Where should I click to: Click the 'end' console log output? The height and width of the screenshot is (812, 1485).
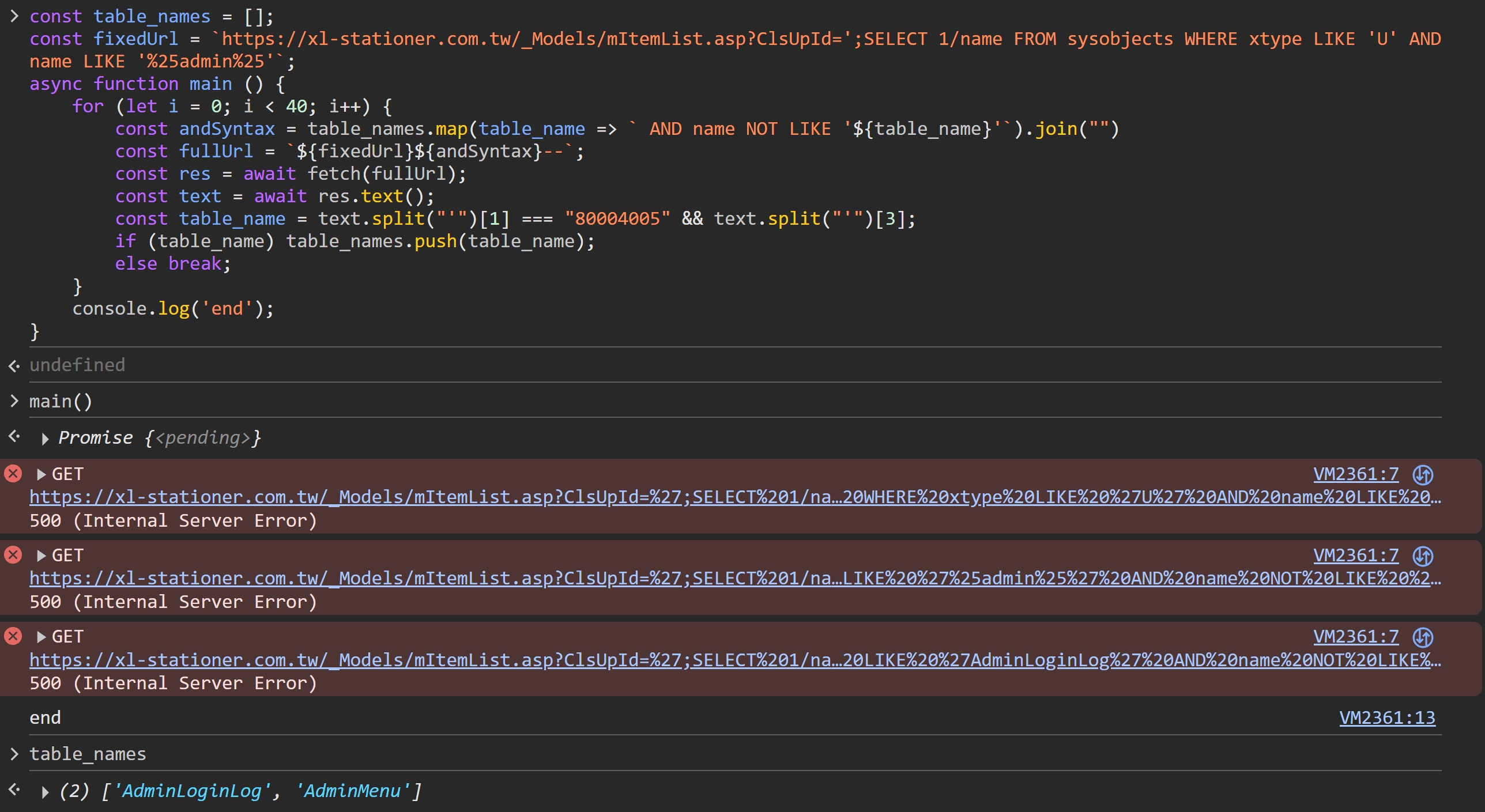45,718
